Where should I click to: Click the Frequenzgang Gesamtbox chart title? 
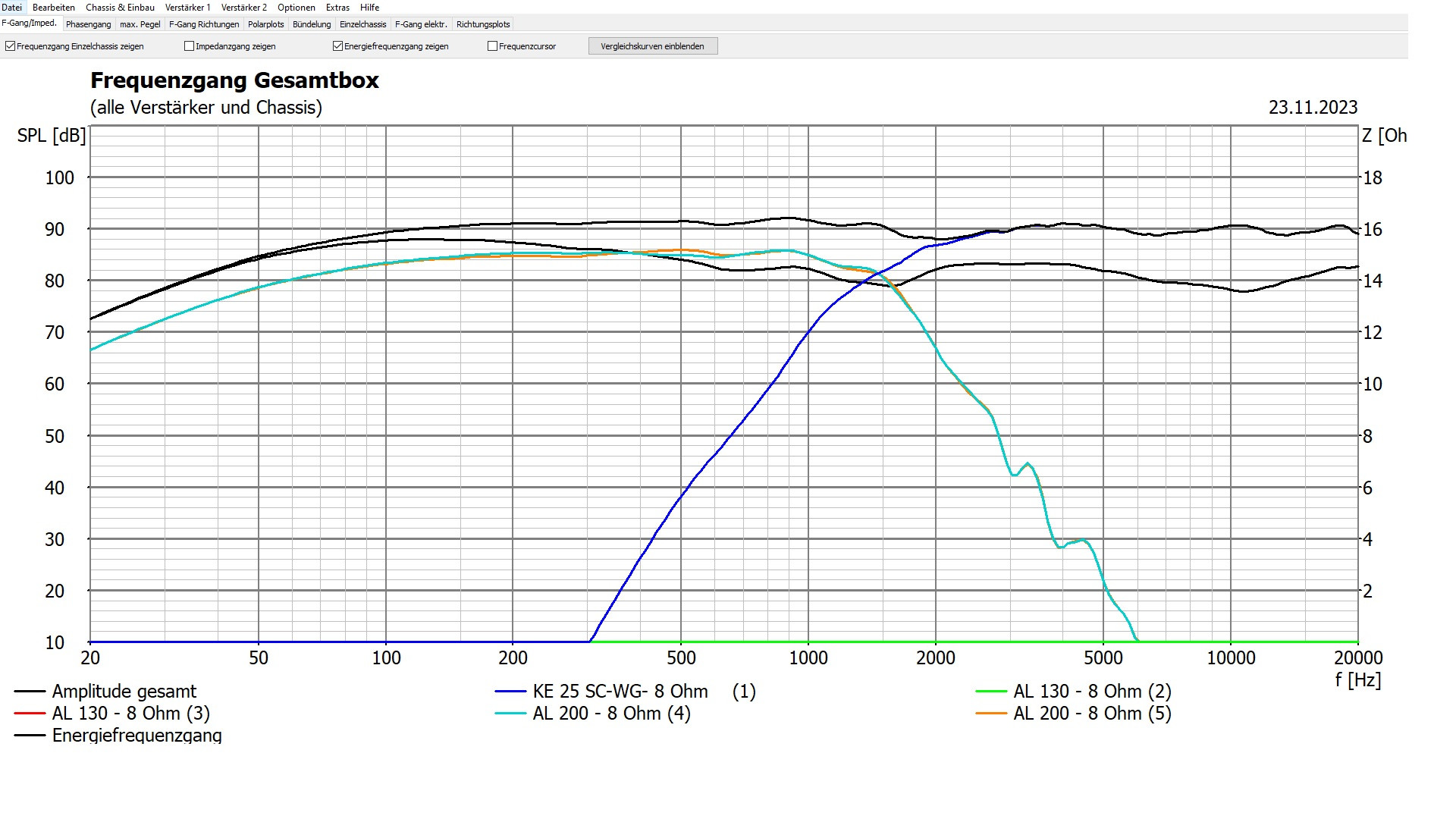234,80
